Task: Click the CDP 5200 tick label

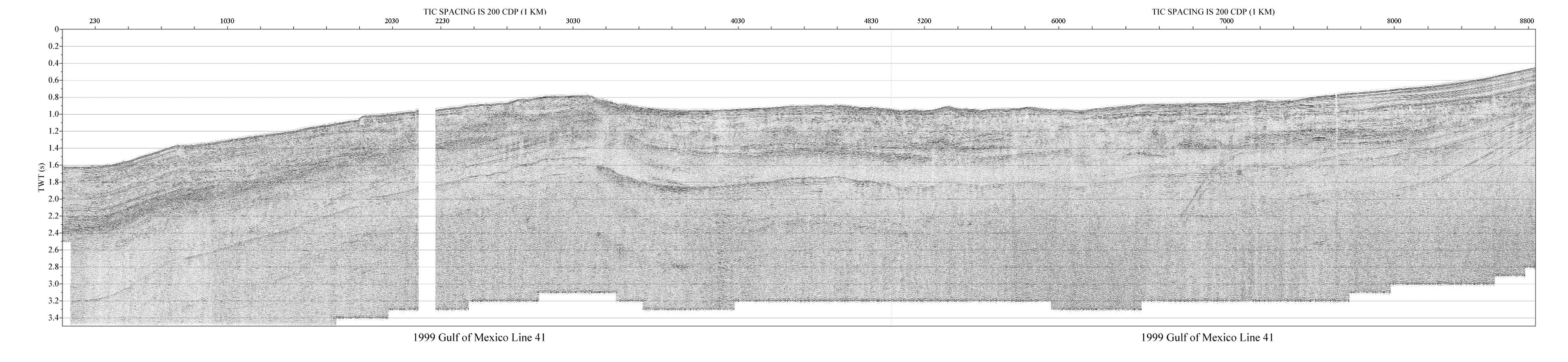Action: pyautogui.click(x=923, y=21)
